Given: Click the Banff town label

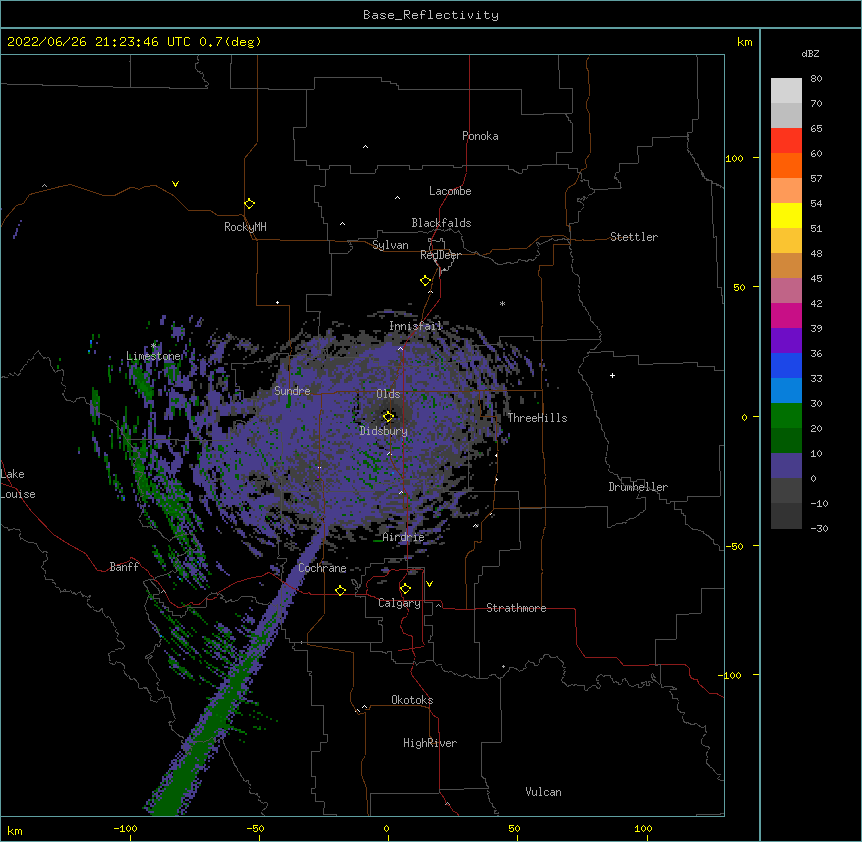Looking at the screenshot, I should pos(124,567).
